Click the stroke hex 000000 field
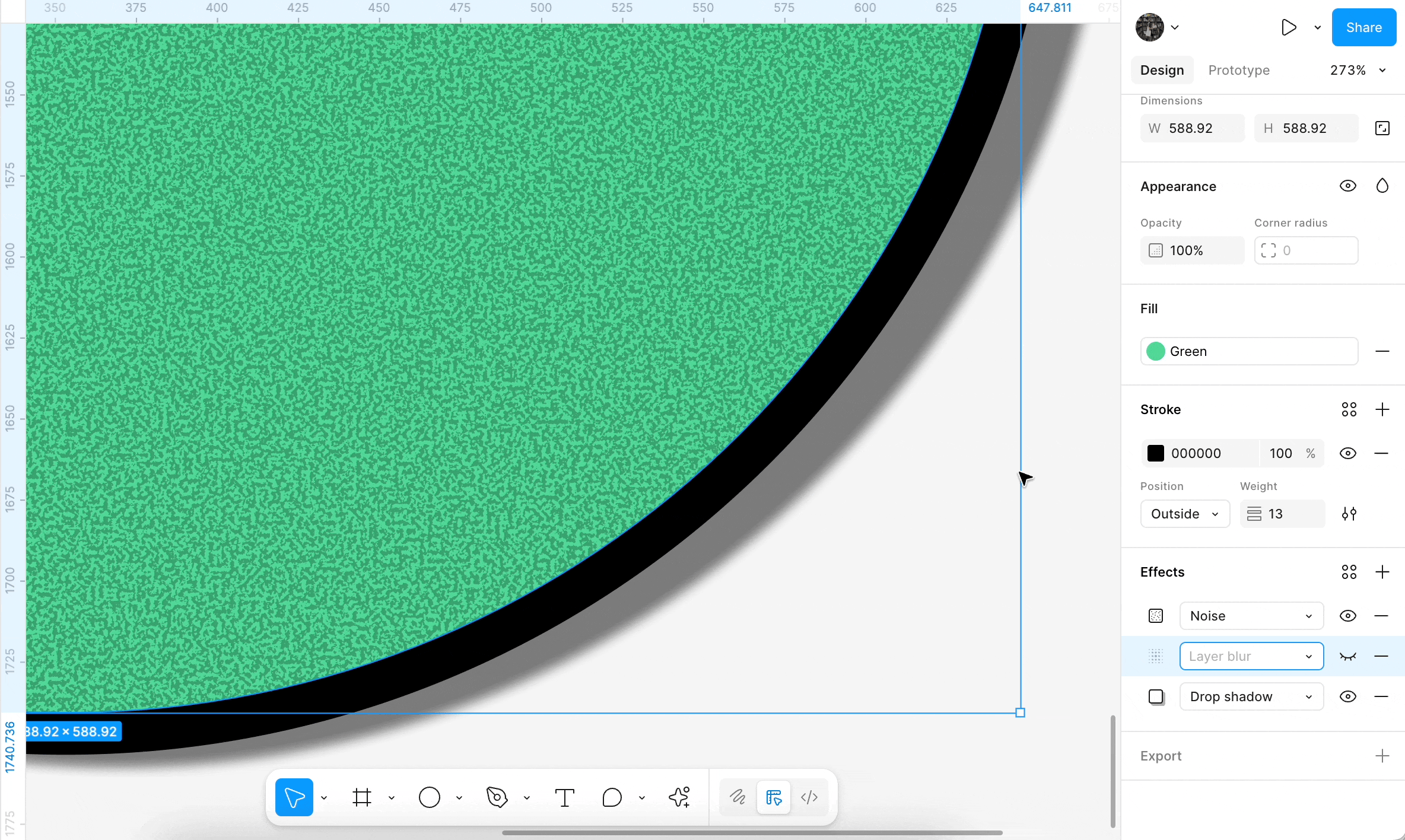The height and width of the screenshot is (840, 1405). pyautogui.click(x=1200, y=453)
